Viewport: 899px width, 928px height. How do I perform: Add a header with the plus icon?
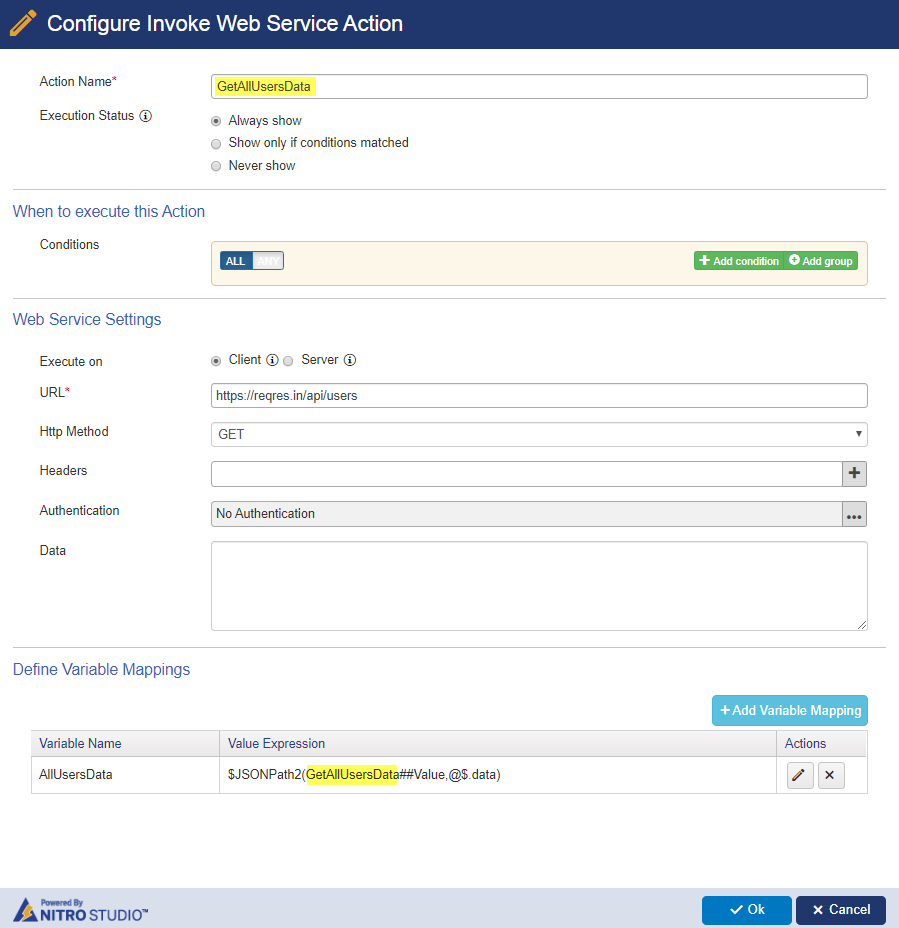point(854,473)
